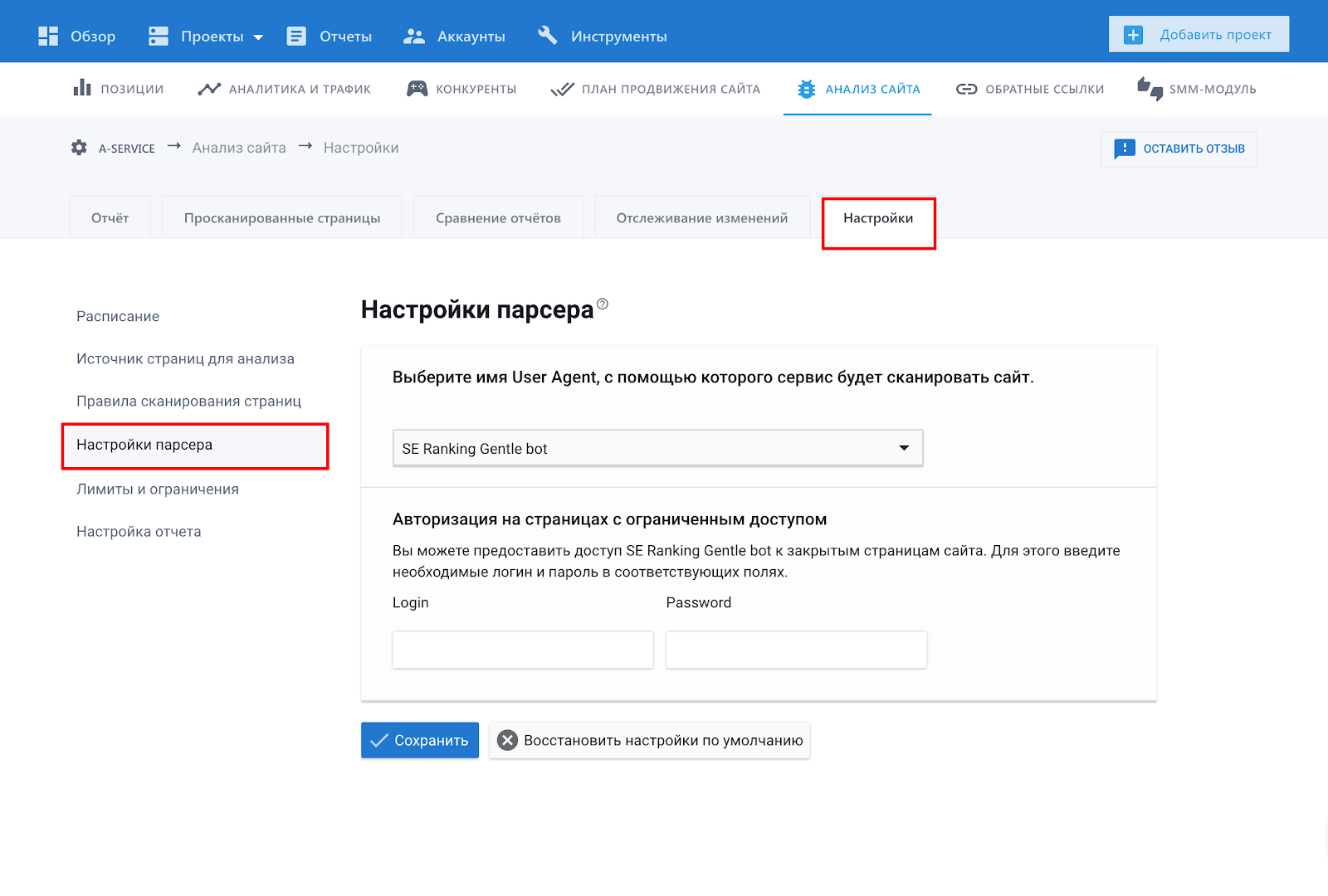The image size is (1328, 896).
Task: Switch to Просканированные страницы tab
Action: (282, 218)
